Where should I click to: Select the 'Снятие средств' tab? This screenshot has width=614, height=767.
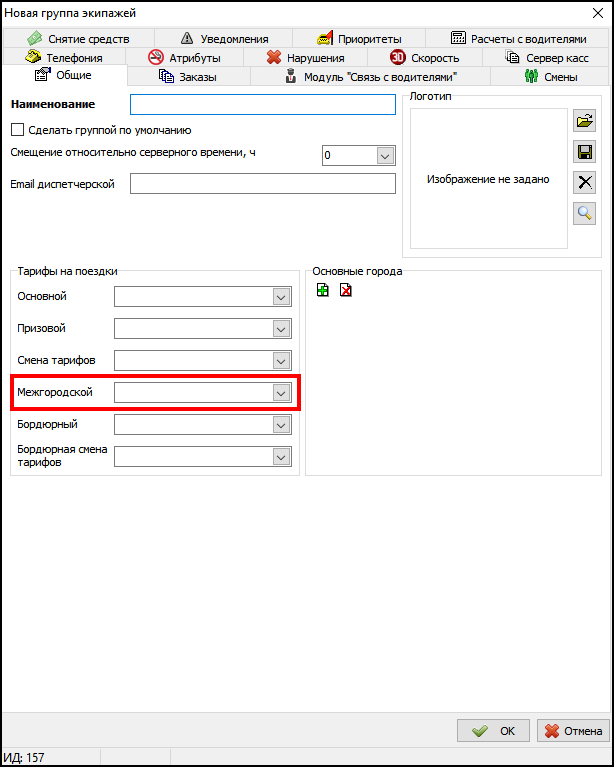click(78, 39)
